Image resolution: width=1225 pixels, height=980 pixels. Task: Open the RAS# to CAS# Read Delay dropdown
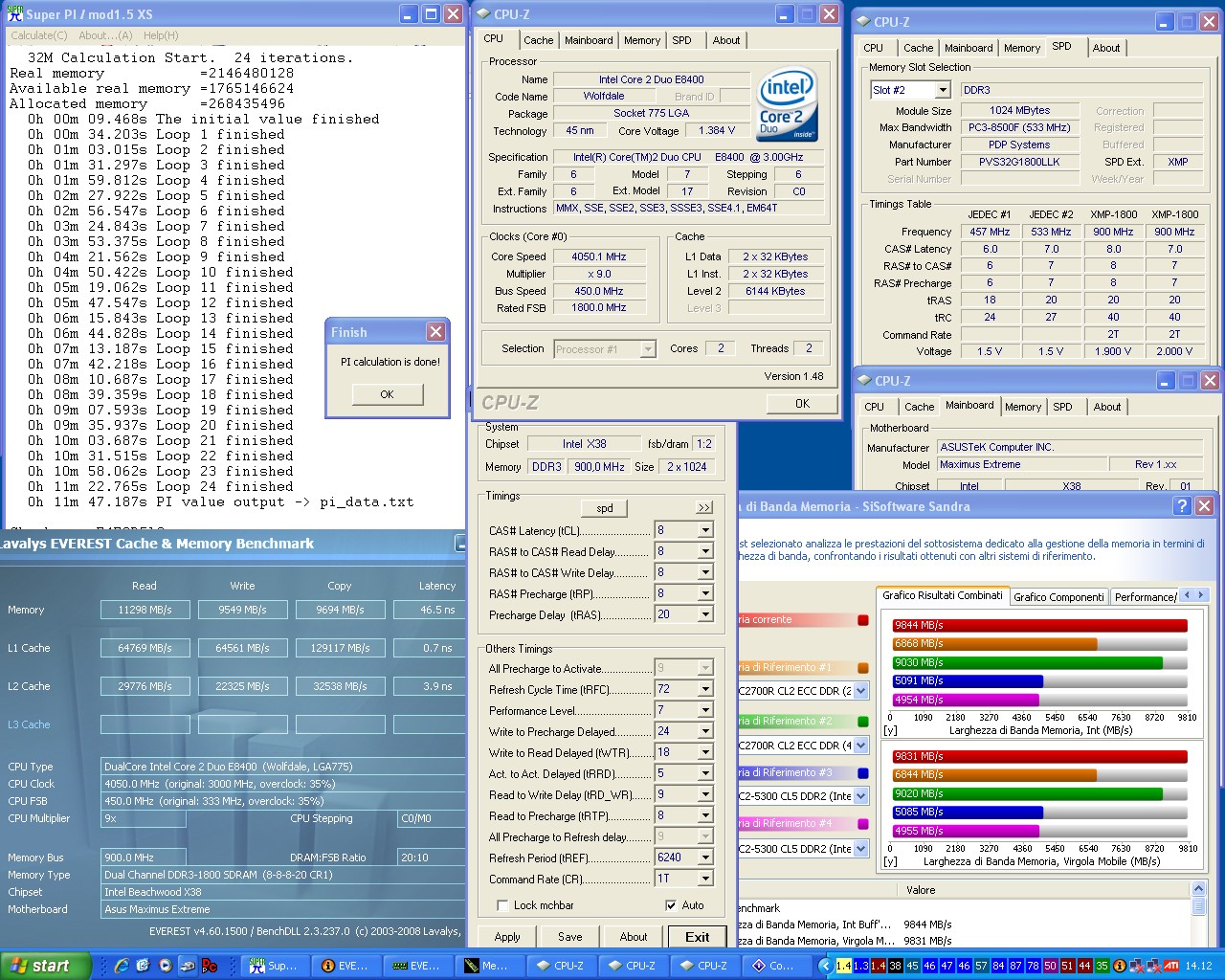pyautogui.click(x=705, y=551)
